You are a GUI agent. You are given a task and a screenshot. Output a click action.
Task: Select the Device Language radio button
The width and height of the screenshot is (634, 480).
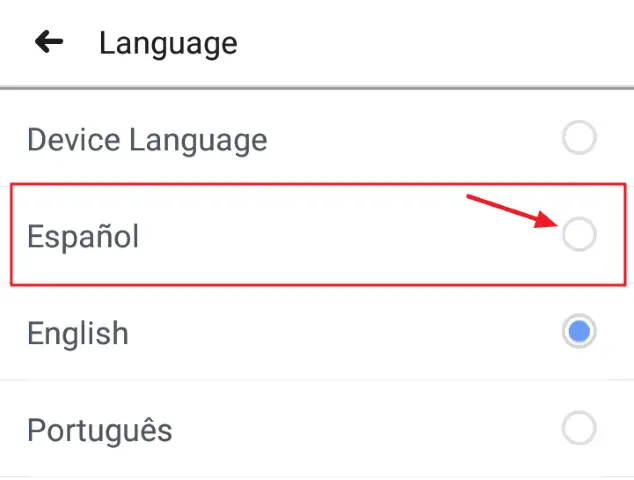coord(579,139)
